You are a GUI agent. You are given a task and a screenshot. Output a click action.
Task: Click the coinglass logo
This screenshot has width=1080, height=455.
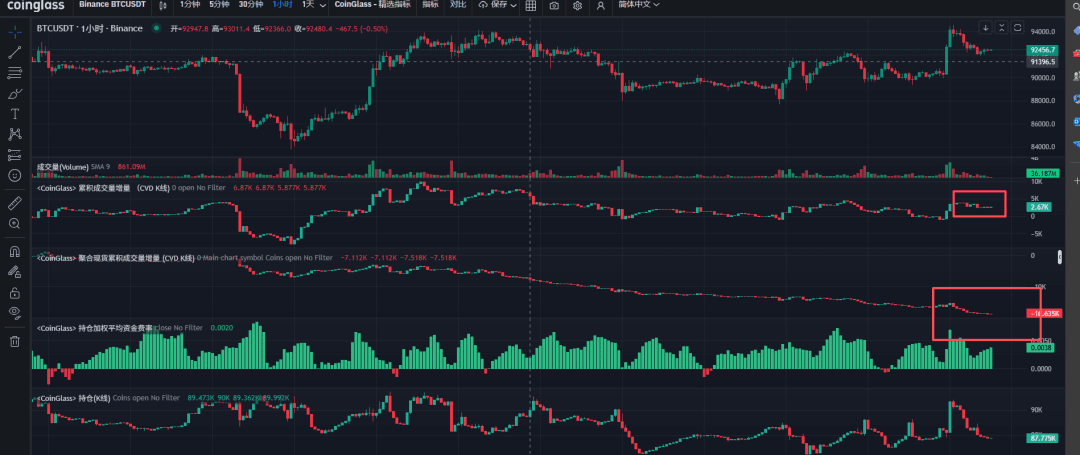(x=34, y=6)
